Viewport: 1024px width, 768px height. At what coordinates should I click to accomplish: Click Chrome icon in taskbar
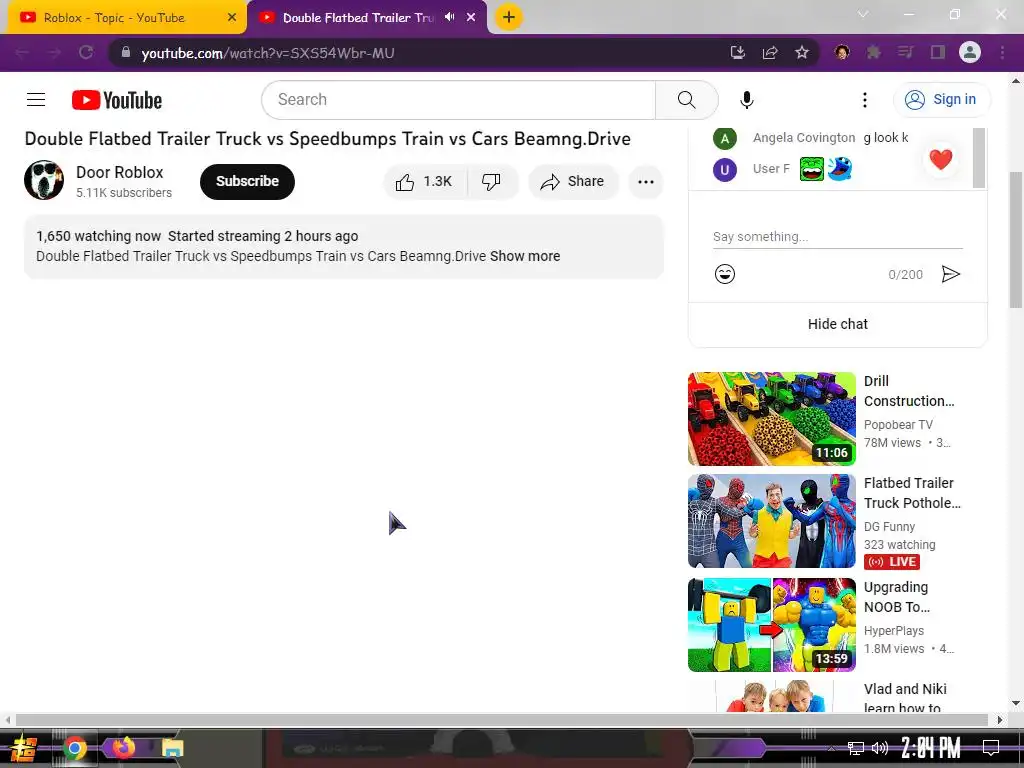(x=74, y=748)
